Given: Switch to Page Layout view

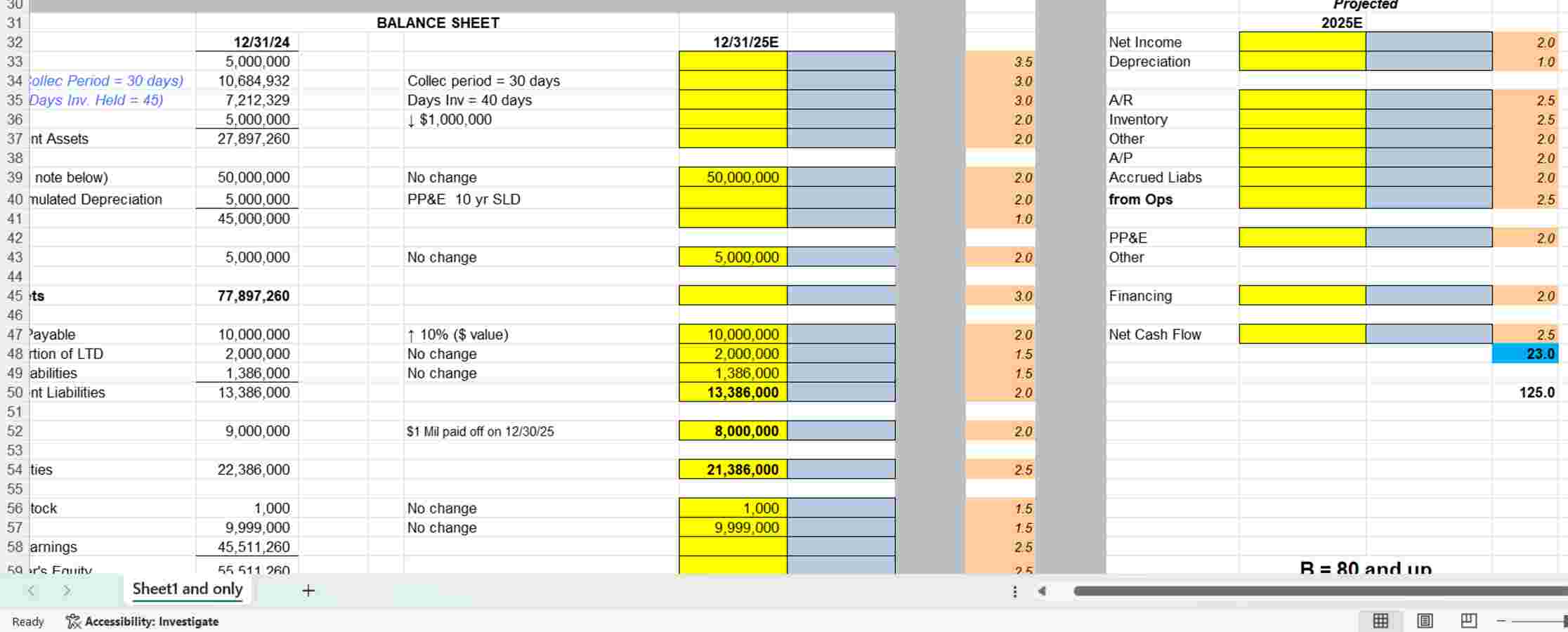Looking at the screenshot, I should tap(1425, 621).
